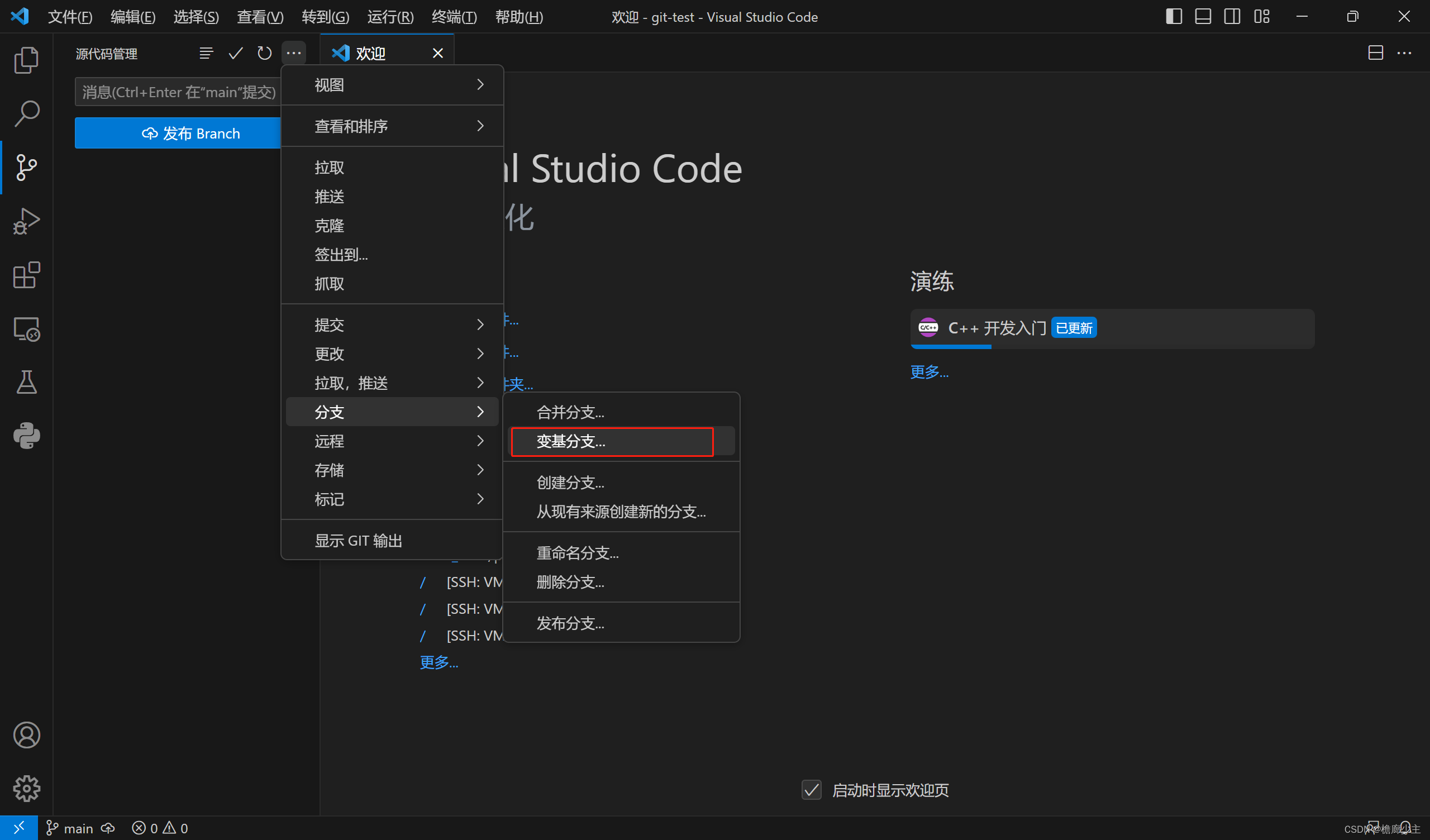Screen dimensions: 1430x840
Task: Open the Python extension icon
Action: pyautogui.click(x=26, y=435)
